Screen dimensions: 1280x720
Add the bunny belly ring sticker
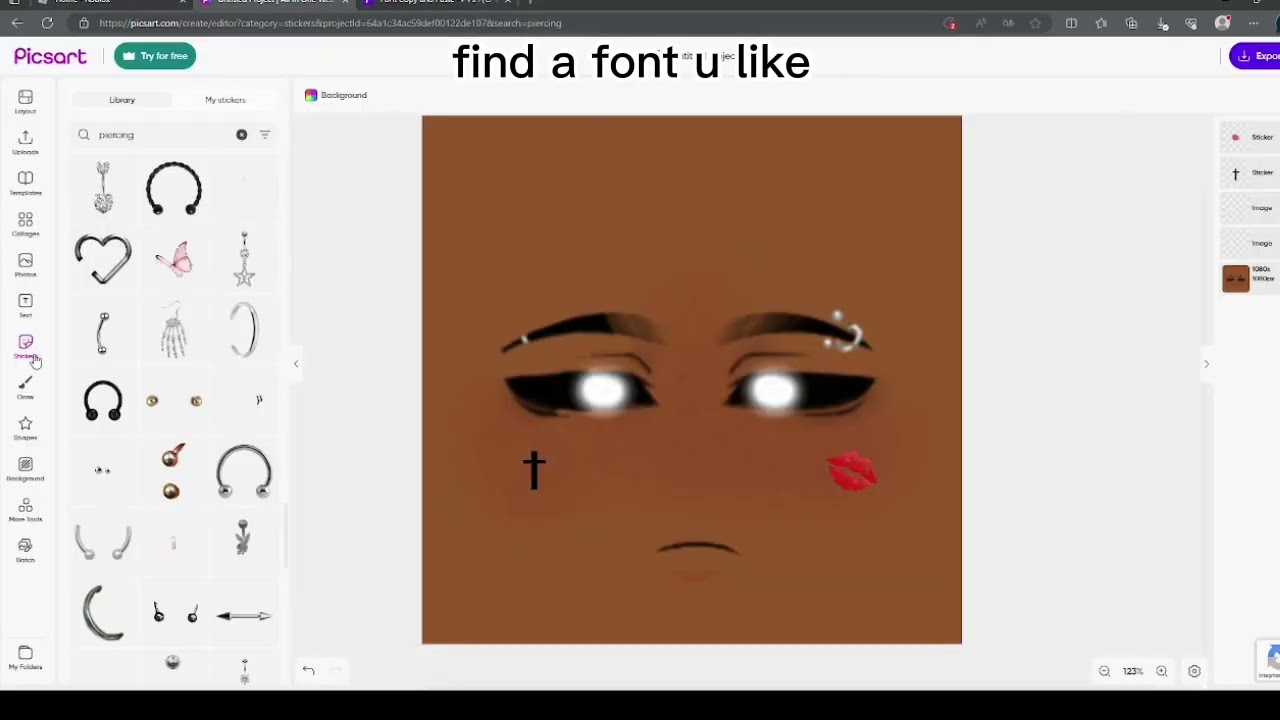pyautogui.click(x=244, y=538)
